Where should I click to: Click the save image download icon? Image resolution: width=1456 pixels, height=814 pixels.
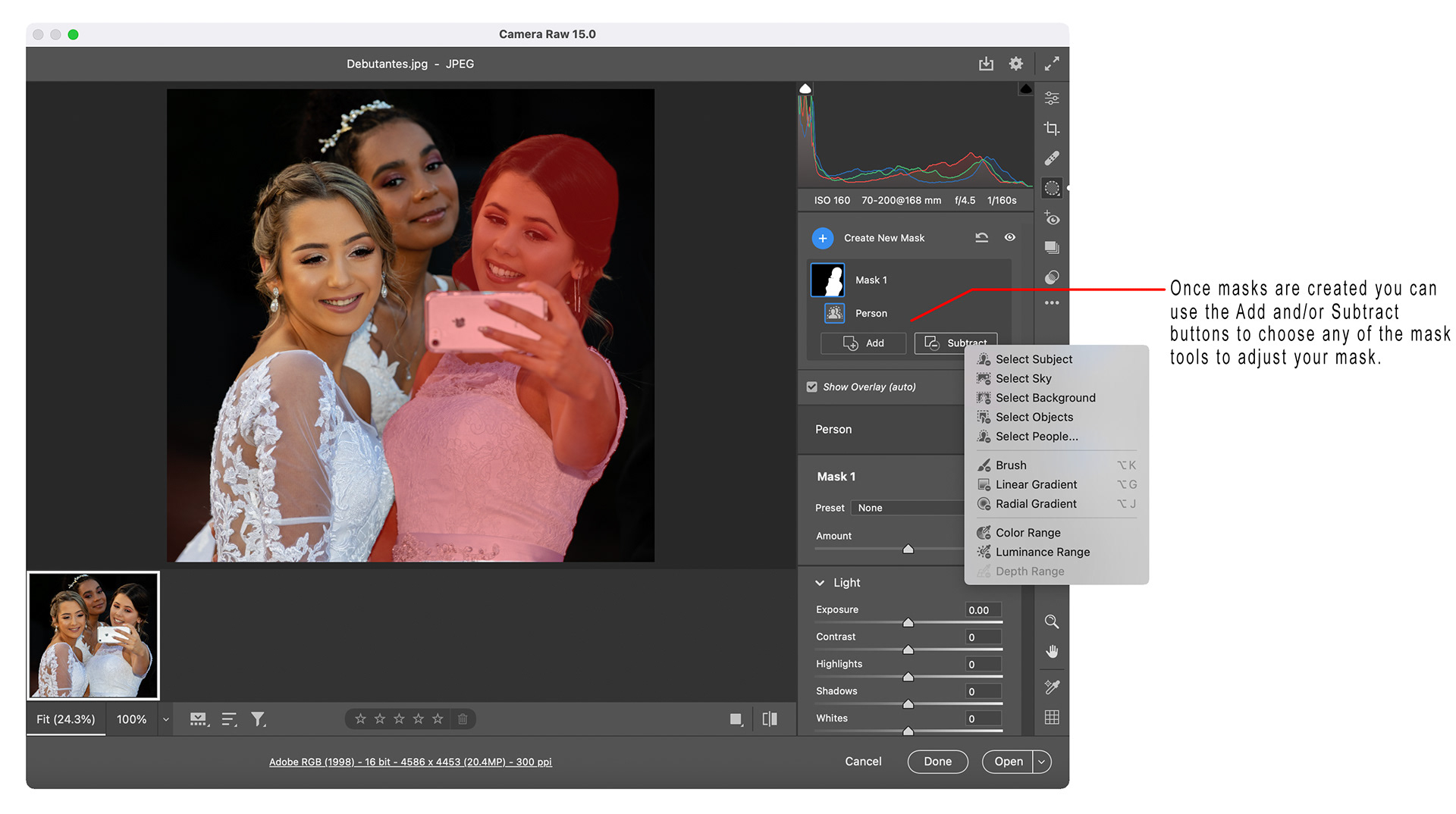click(x=986, y=64)
